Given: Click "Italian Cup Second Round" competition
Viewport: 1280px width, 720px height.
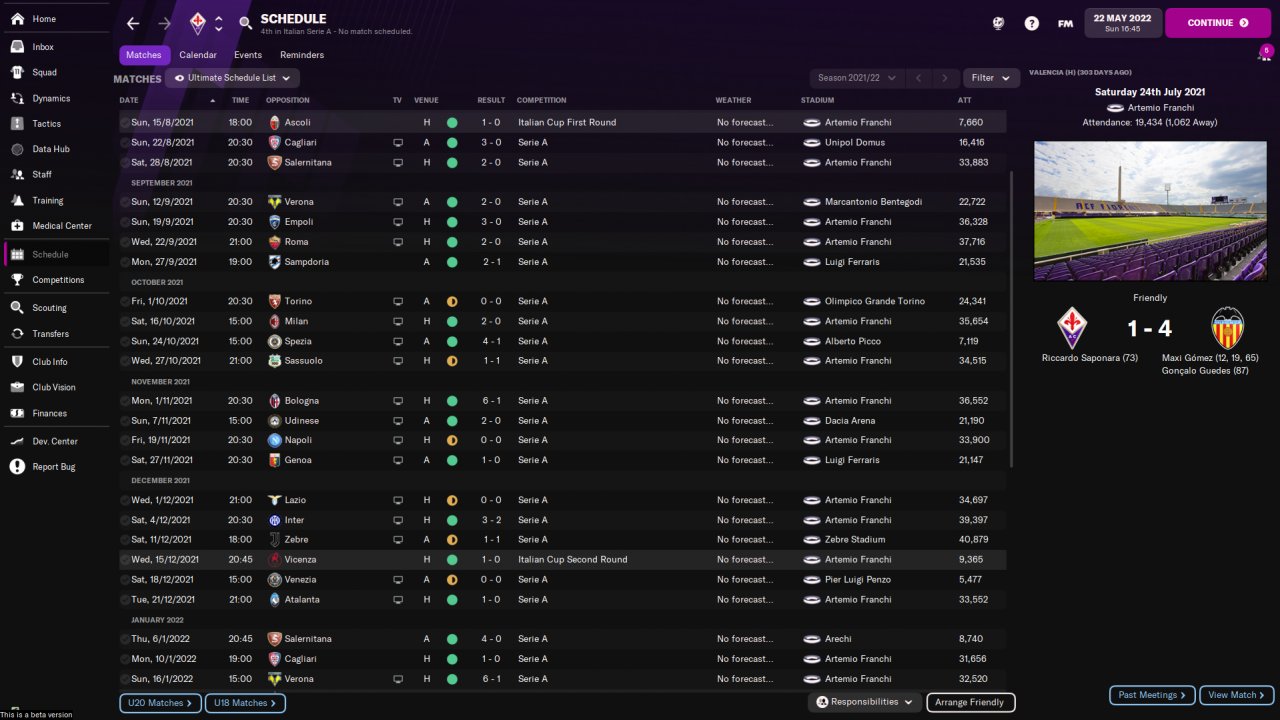Looking at the screenshot, I should [573, 560].
